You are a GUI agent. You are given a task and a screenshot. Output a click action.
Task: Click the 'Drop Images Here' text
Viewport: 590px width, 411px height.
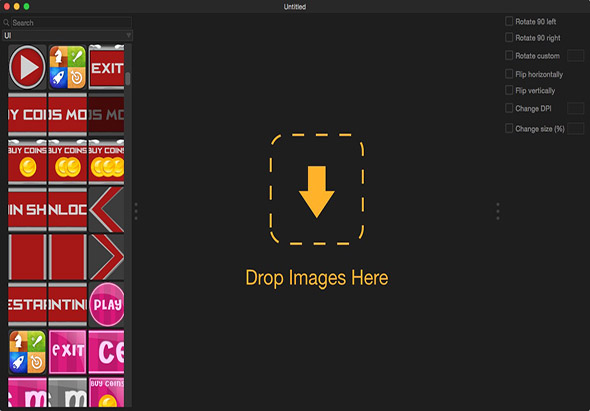pyautogui.click(x=317, y=278)
